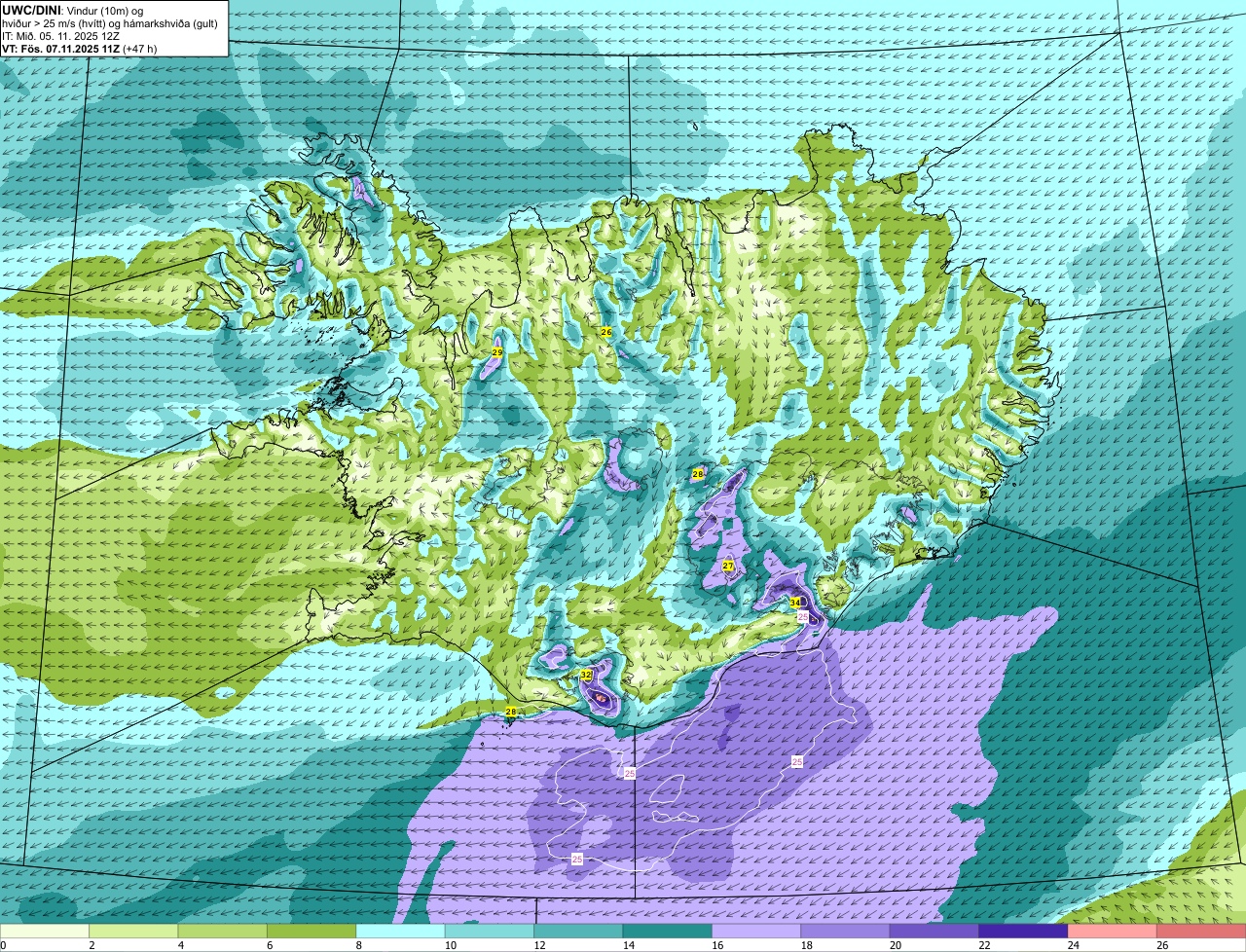Click the legend scale number 2
The height and width of the screenshot is (952, 1246).
click(91, 945)
